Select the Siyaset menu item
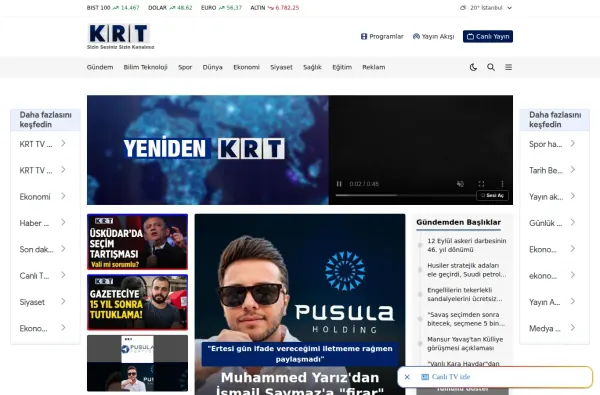Viewport: 600px width, 395px height. pos(281,67)
